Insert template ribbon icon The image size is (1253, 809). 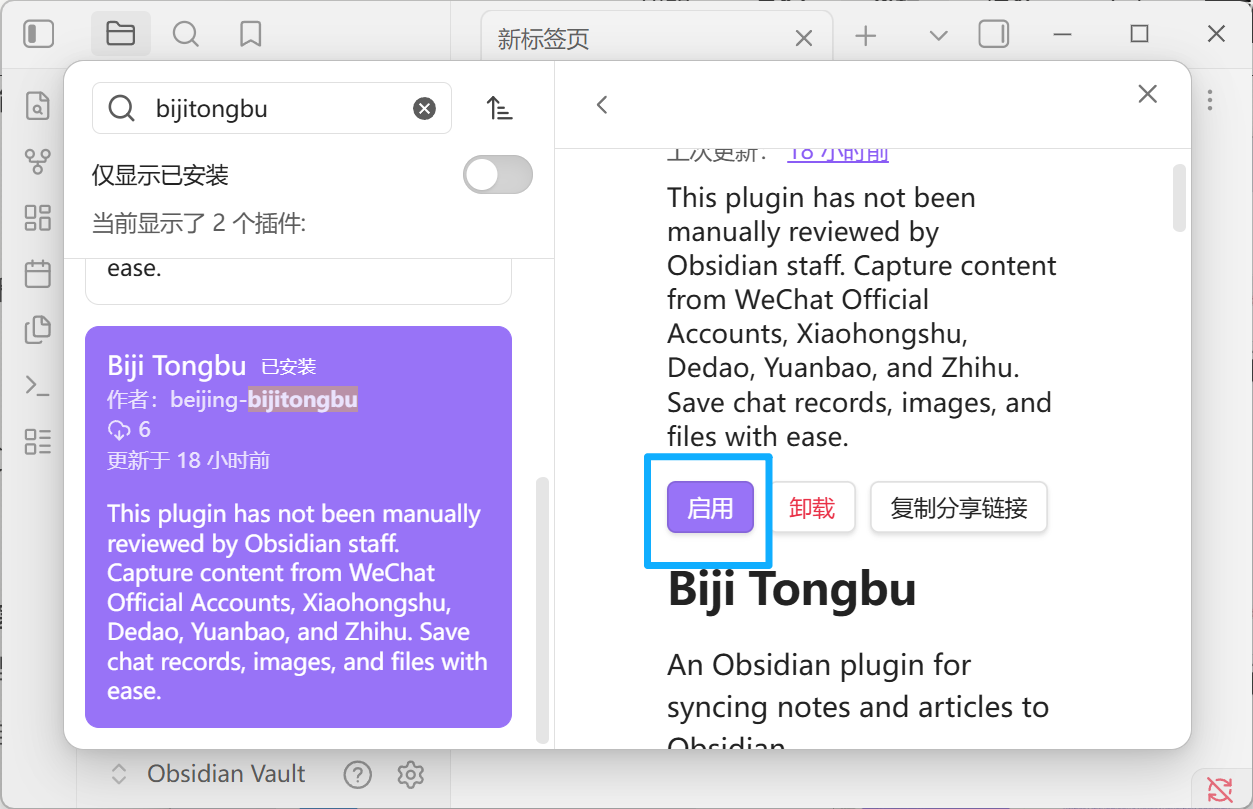pyautogui.click(x=37, y=329)
